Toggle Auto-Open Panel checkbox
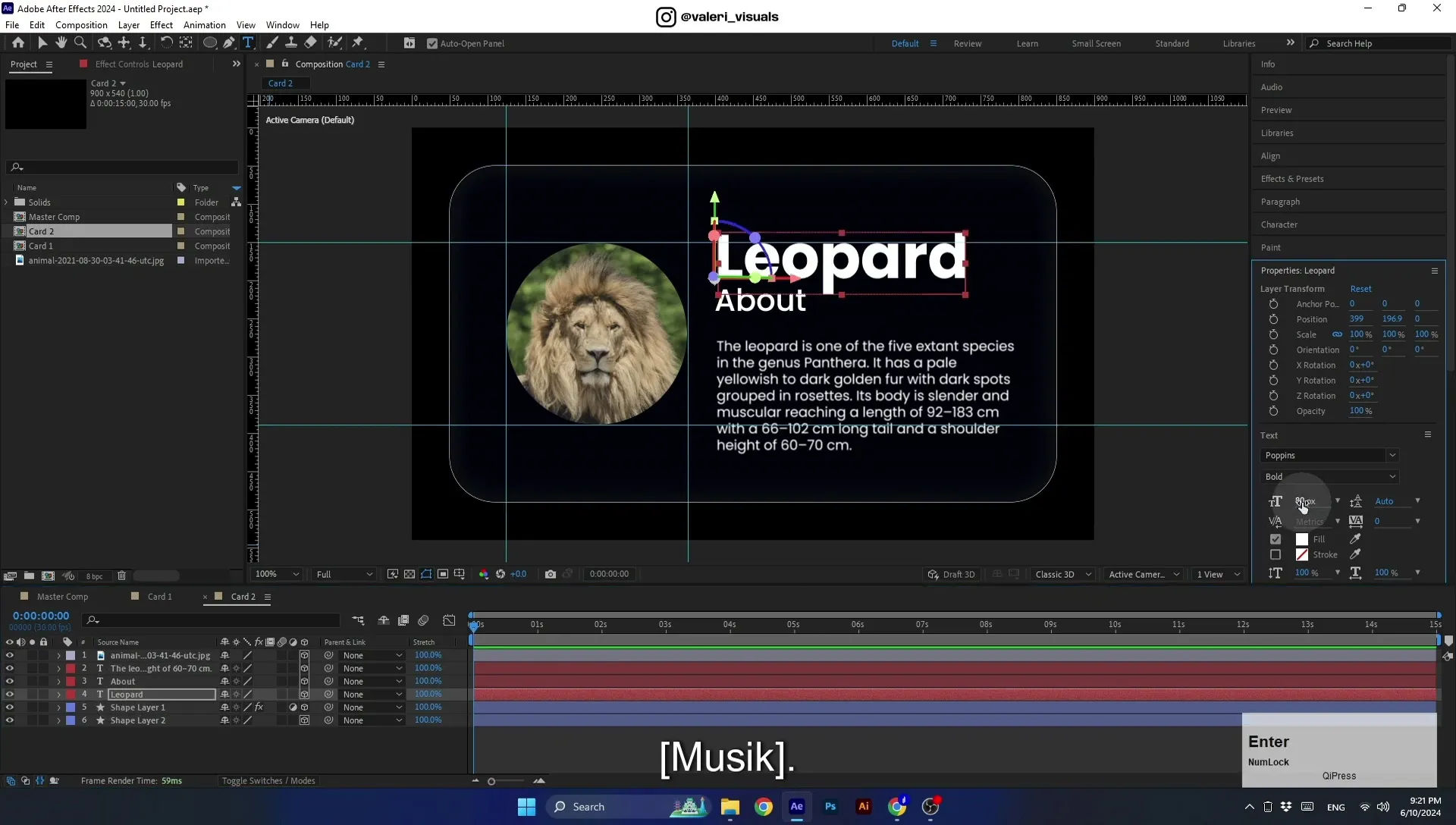 (x=432, y=44)
